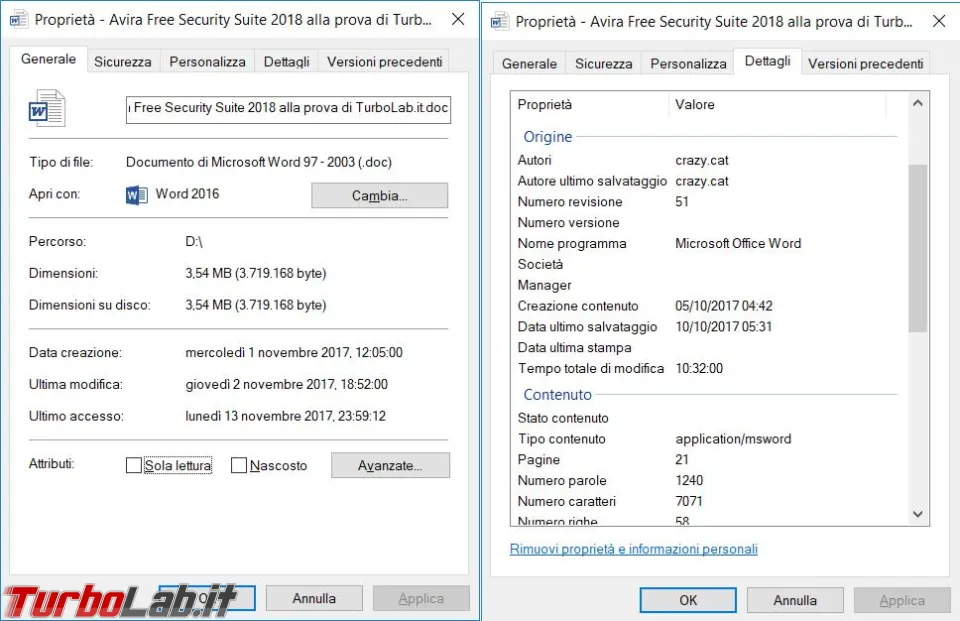This screenshot has width=960, height=621.
Task: Click the details list scrollbar thumb
Action: pos(918,248)
